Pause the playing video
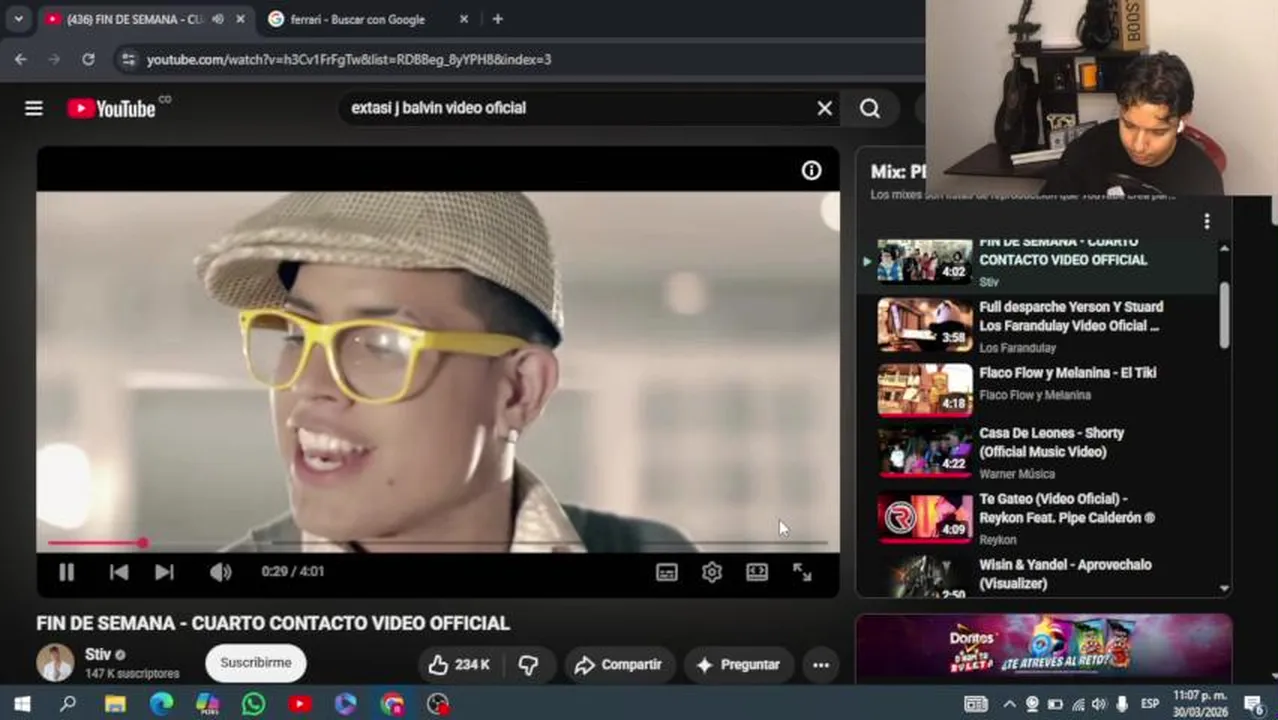The image size is (1278, 720). [x=66, y=572]
